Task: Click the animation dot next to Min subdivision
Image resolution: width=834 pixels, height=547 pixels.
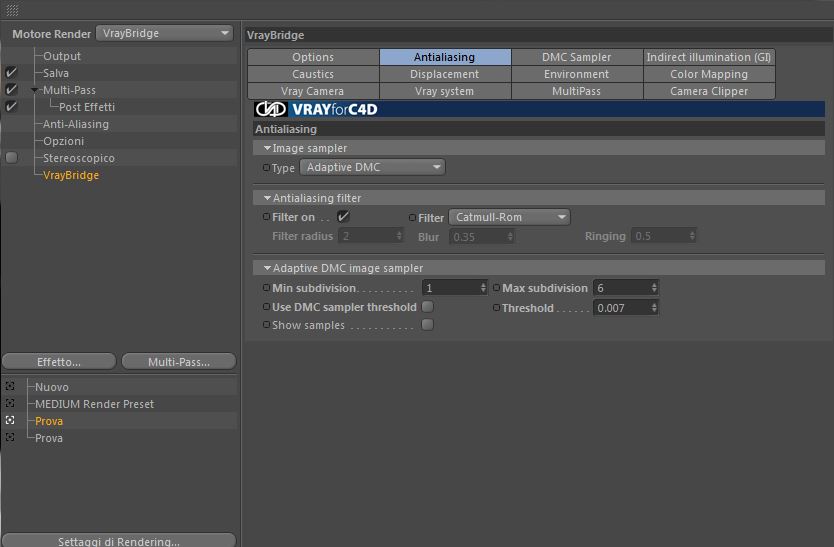Action: 266,287
